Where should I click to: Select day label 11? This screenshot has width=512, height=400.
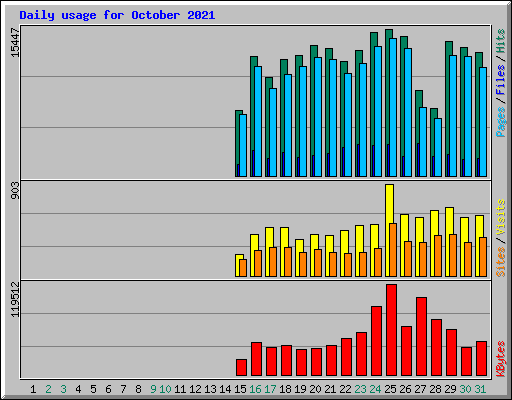180,389
